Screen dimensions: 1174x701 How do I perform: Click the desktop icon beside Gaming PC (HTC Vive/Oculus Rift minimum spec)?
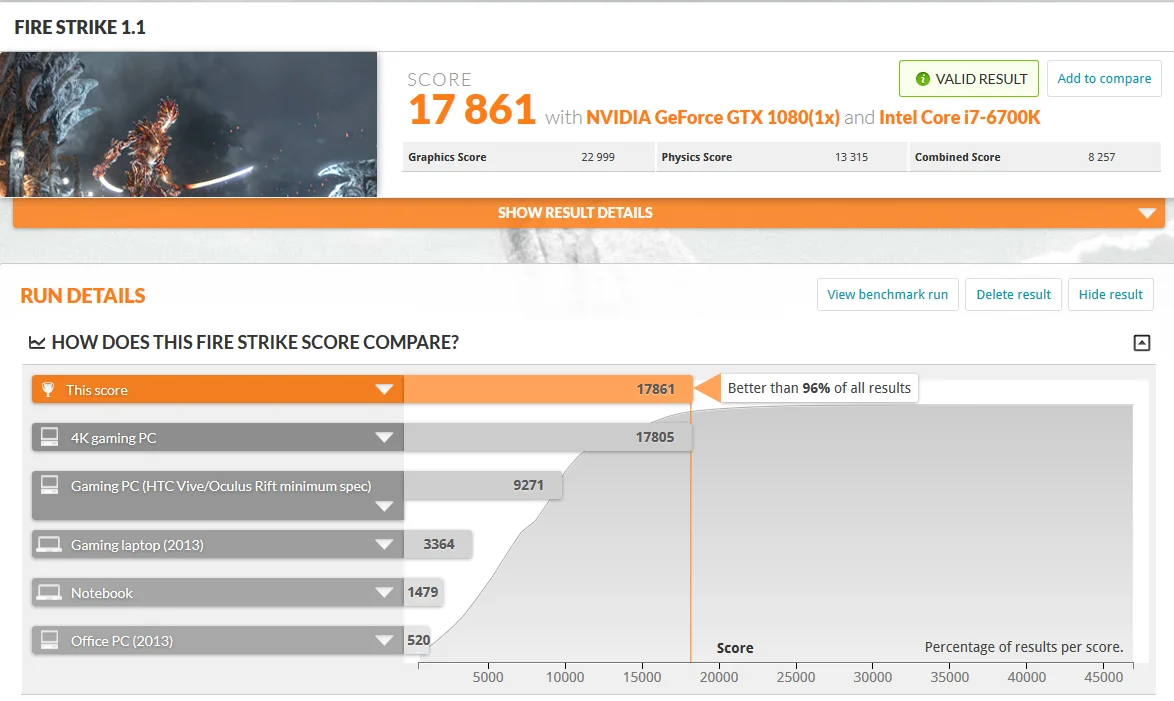(49, 485)
